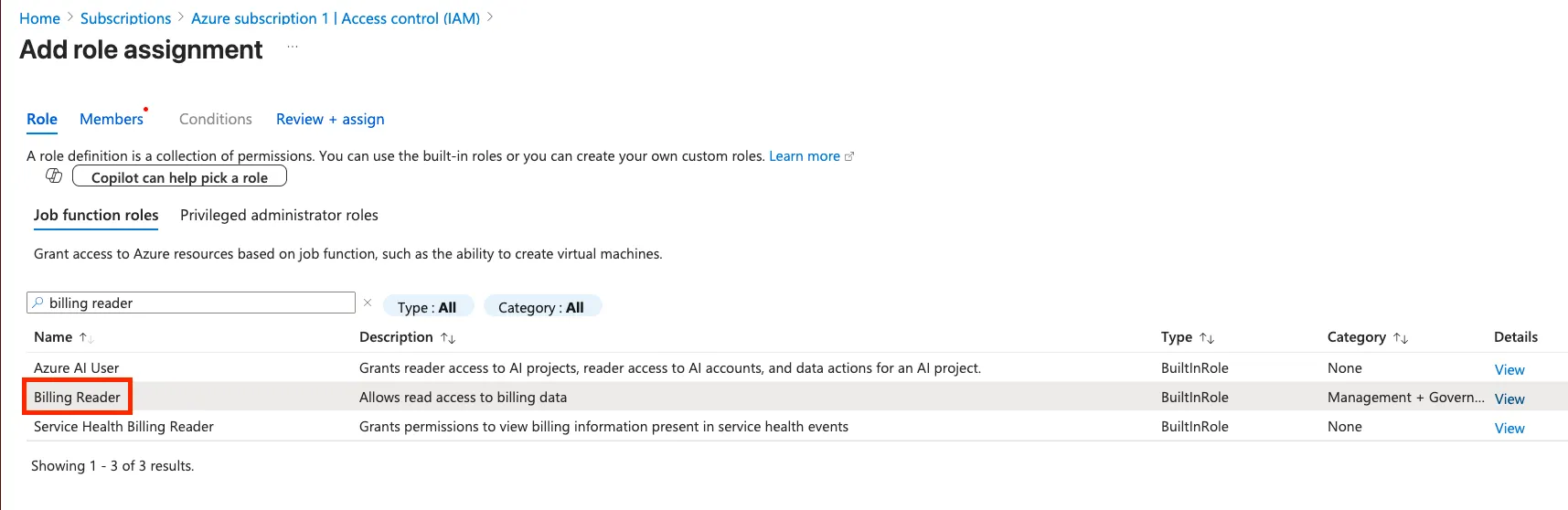Navigate to Subscriptions breadcrumb
Screen dimensions: 1568x510
pyautogui.click(x=125, y=18)
